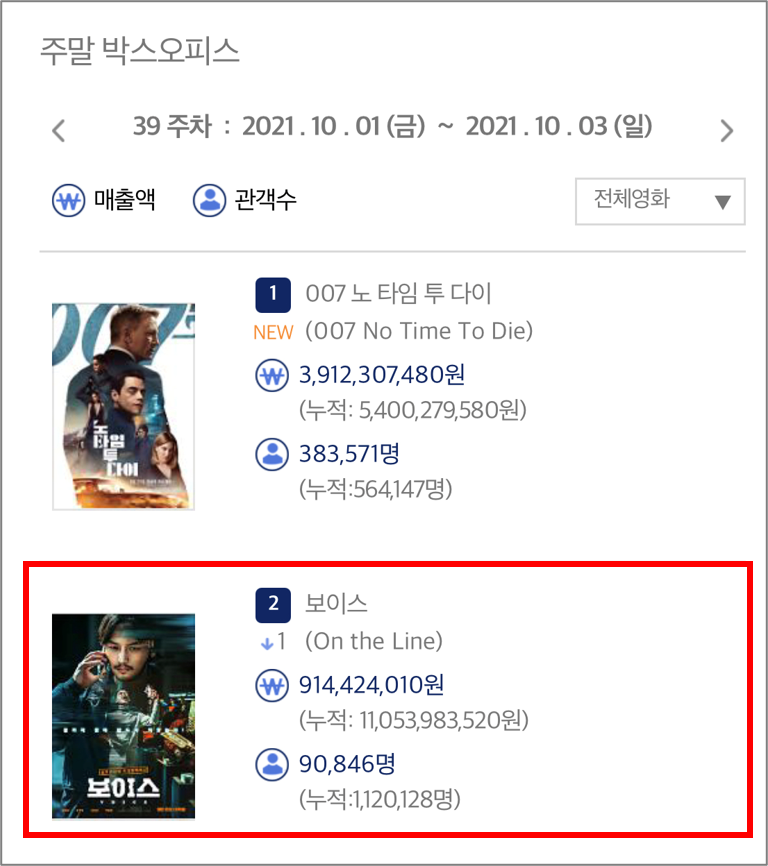Click the 39 주차 date range text

[393, 126]
